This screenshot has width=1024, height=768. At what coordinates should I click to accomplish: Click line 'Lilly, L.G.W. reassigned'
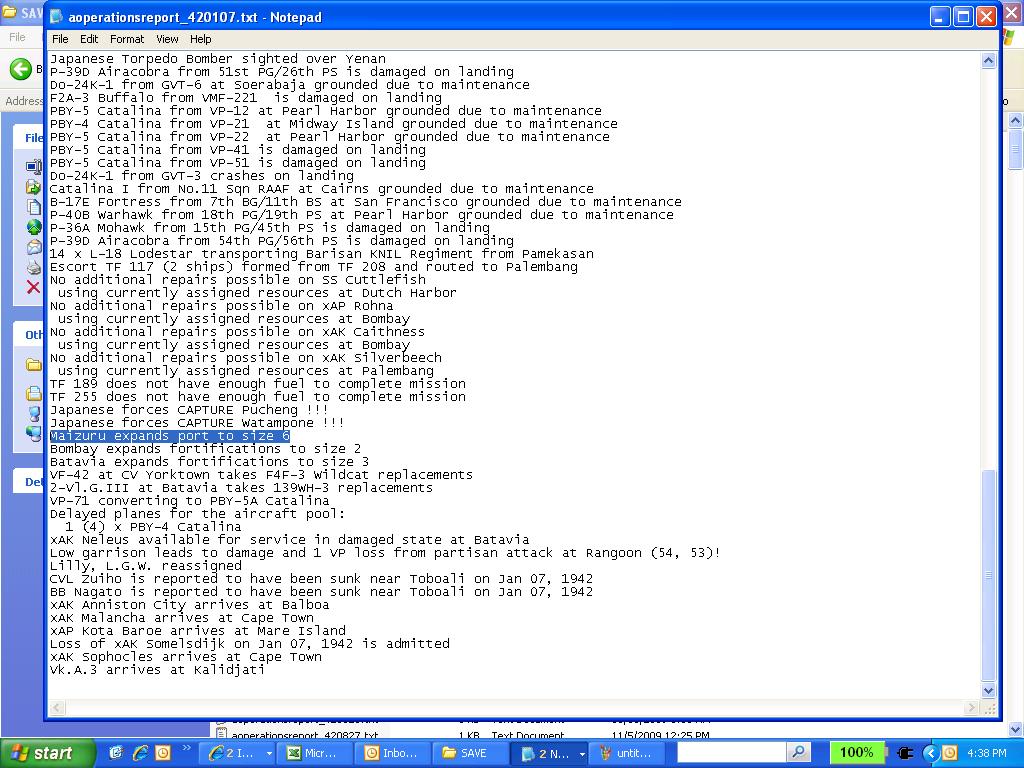146,566
